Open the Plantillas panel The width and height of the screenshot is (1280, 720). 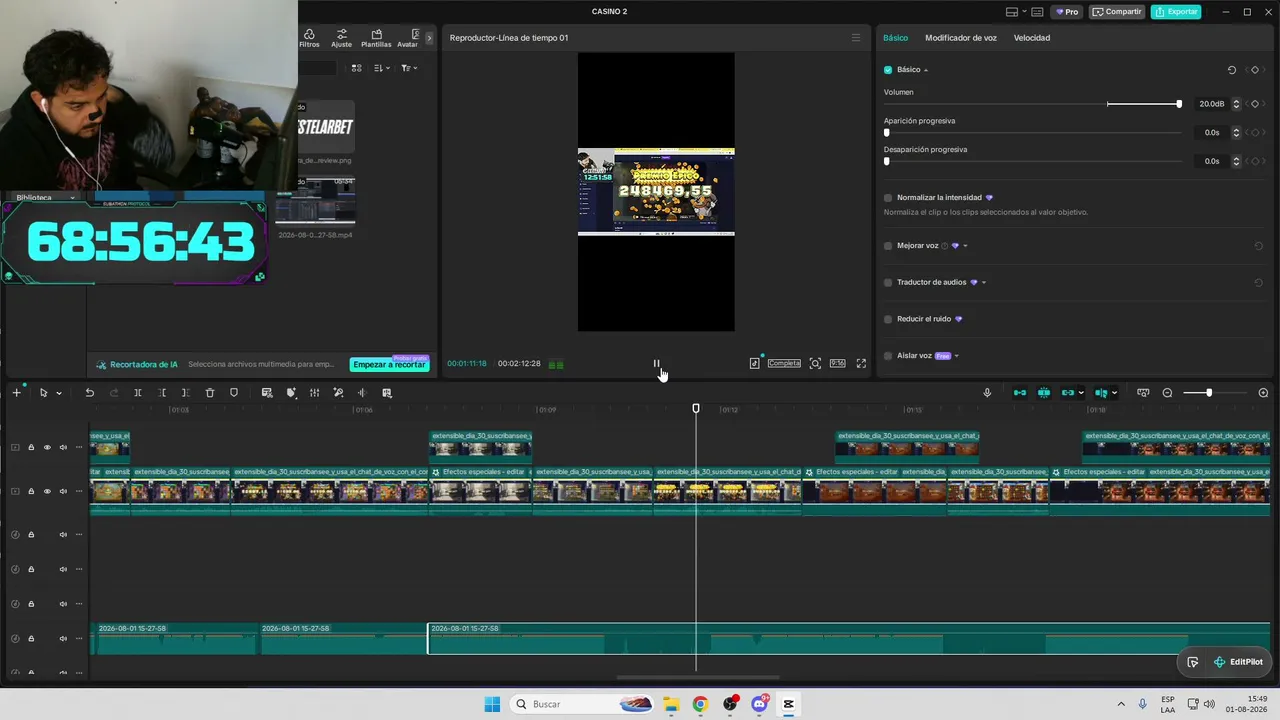[376, 38]
